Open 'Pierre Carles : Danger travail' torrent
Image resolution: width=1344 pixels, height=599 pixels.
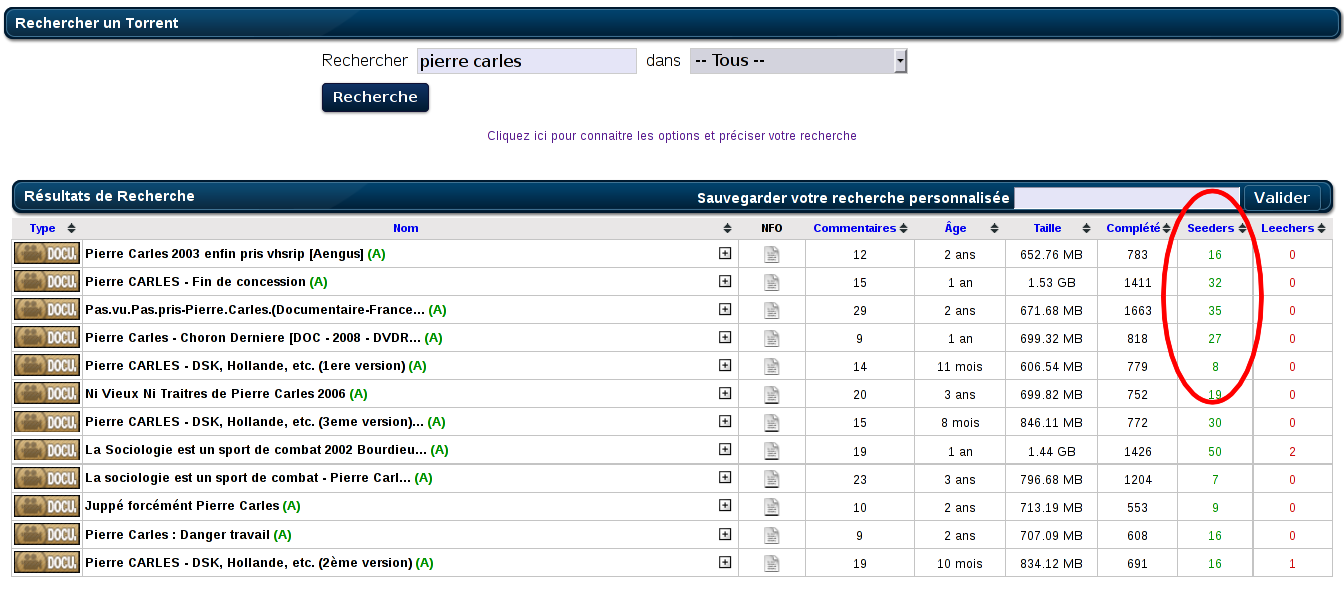point(177,535)
